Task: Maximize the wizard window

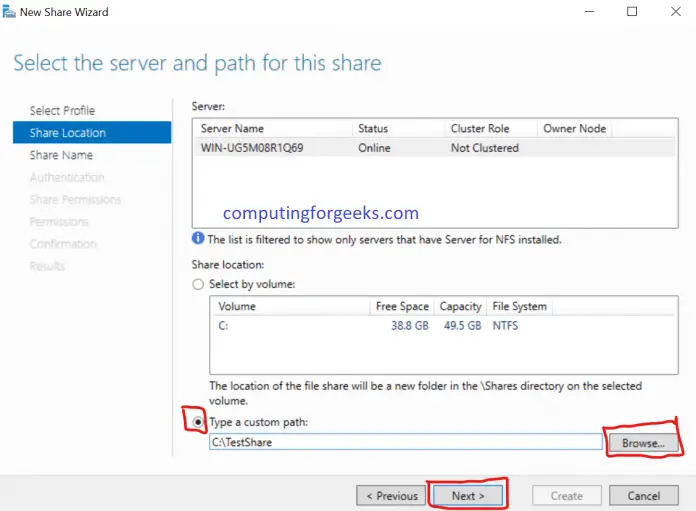Action: (x=632, y=12)
